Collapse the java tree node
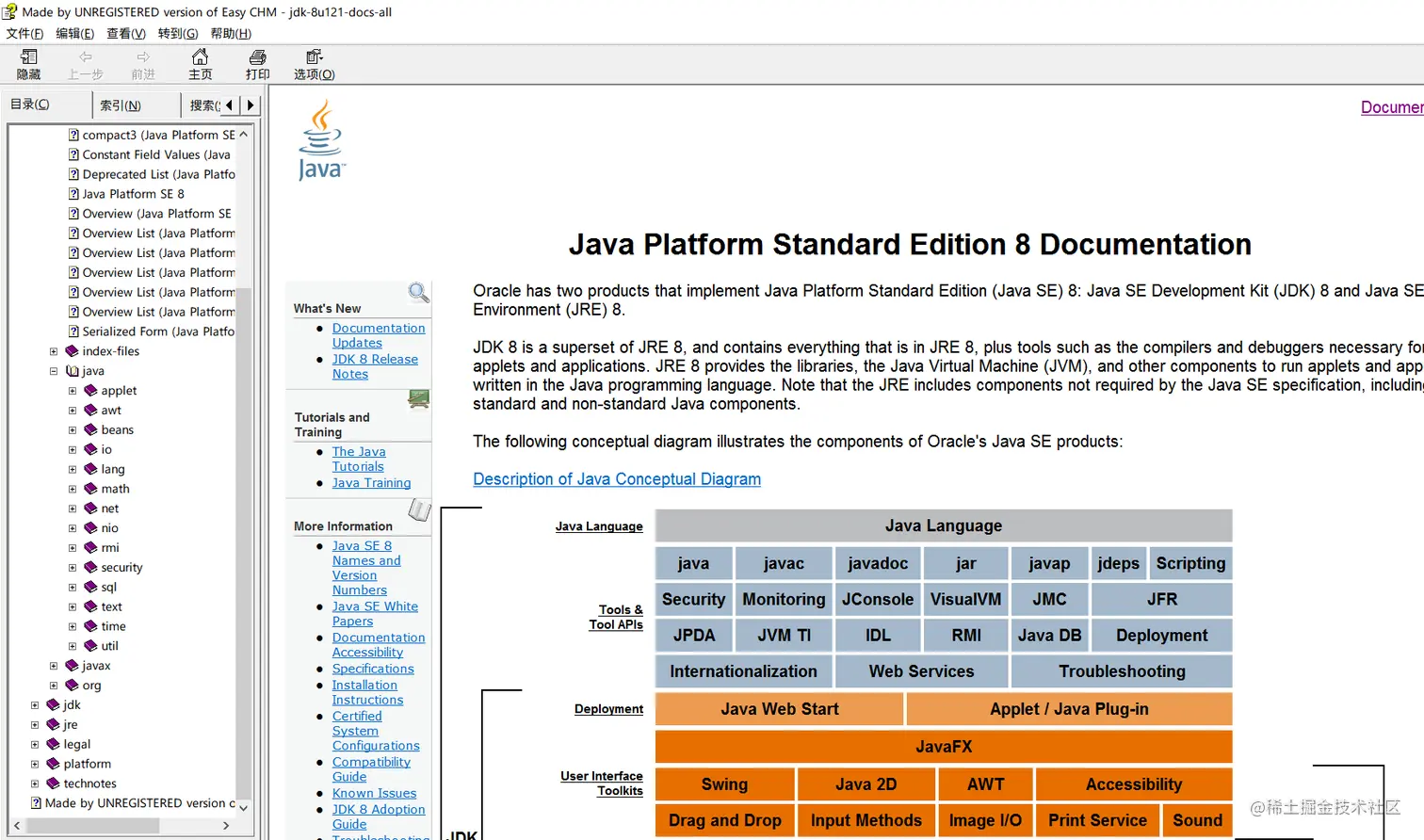 pos(54,371)
